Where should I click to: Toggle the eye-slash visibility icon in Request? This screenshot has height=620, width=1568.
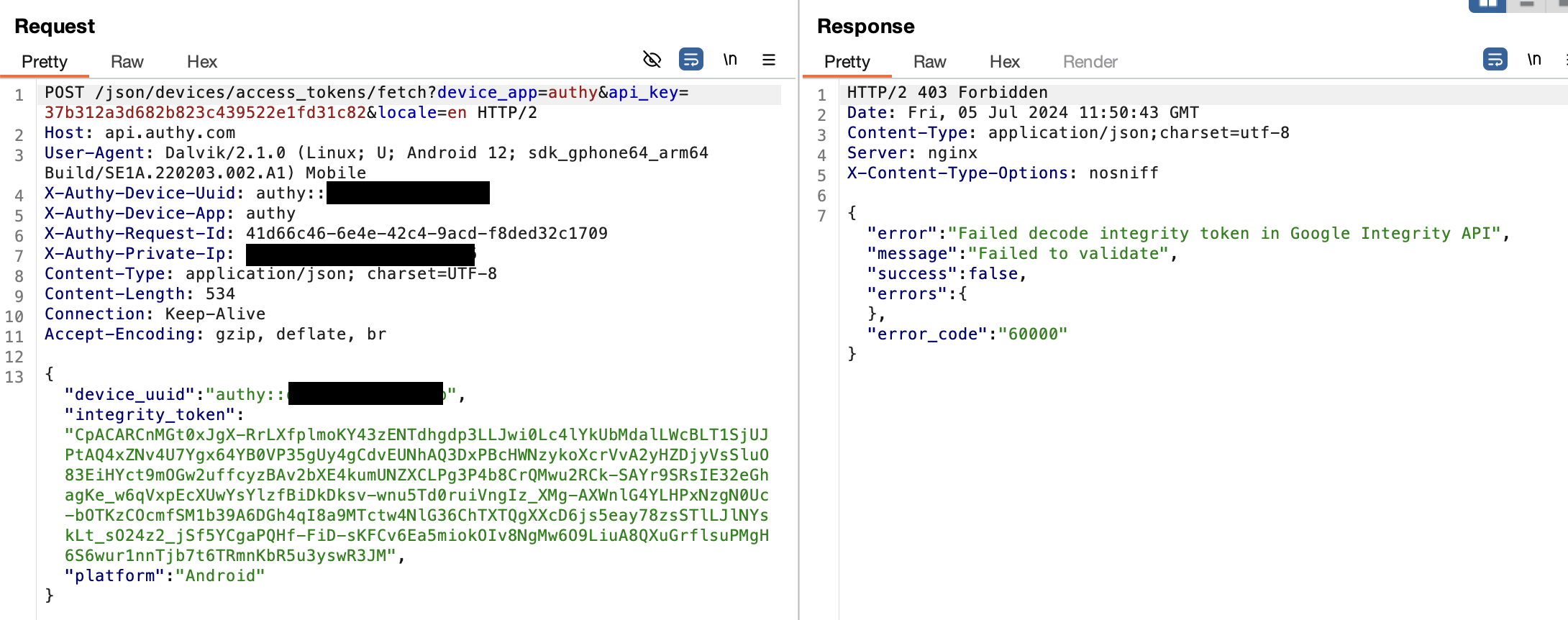[652, 59]
